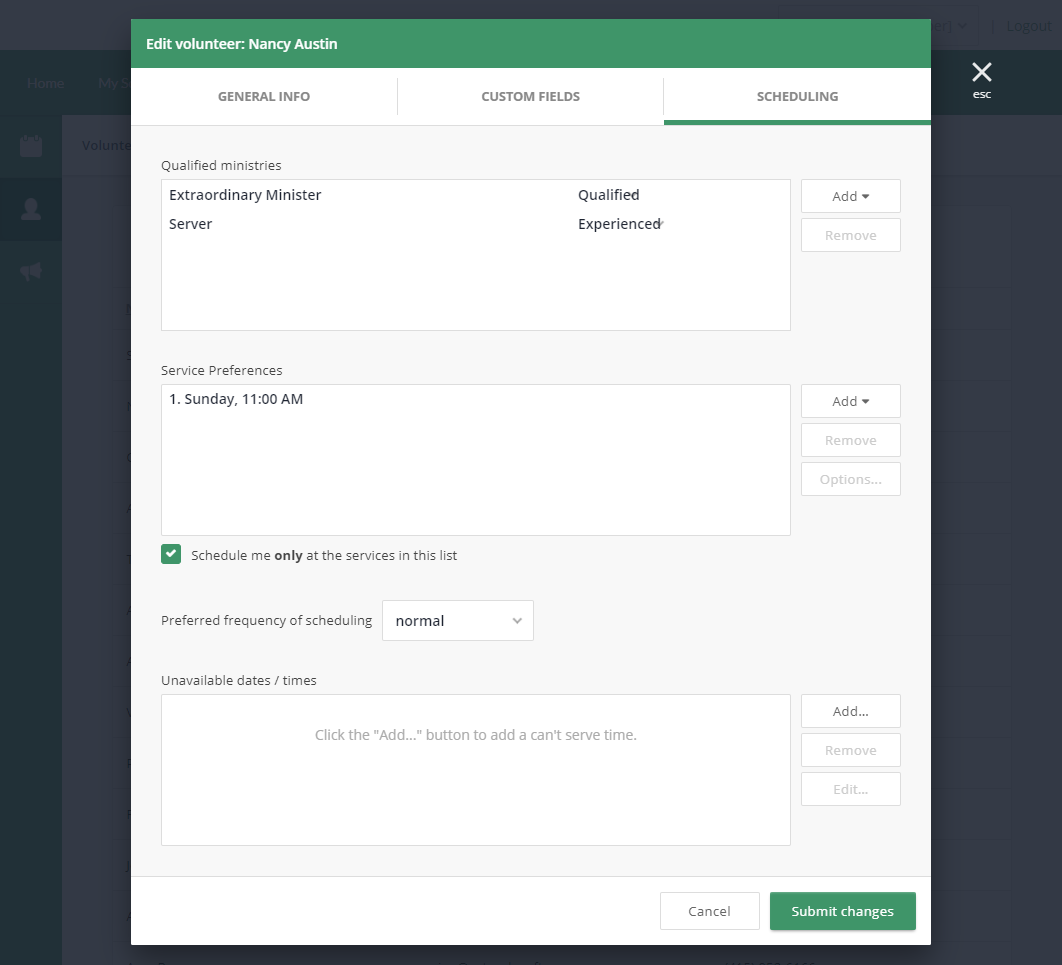Switch to Custom Fields tab

[x=530, y=97]
